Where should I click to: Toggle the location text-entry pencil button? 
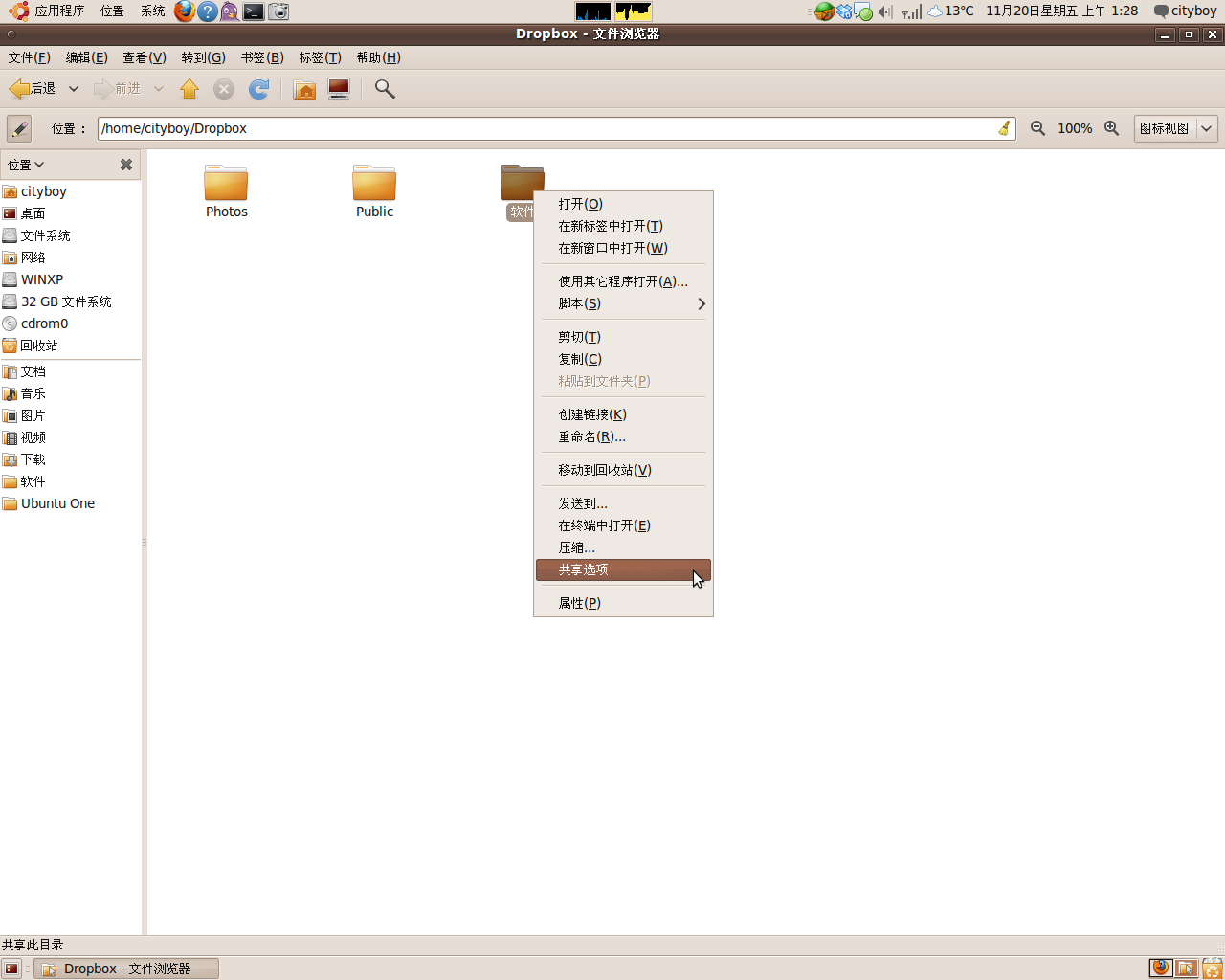click(x=19, y=128)
